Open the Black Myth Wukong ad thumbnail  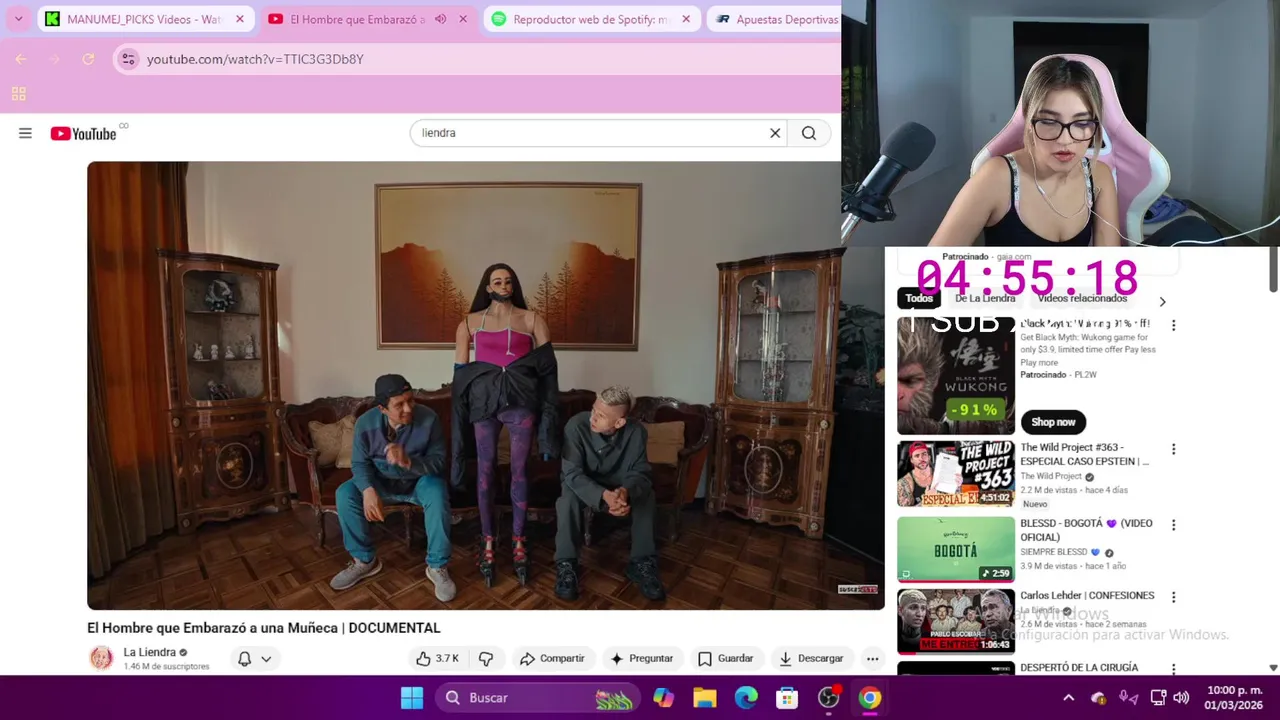(x=956, y=376)
